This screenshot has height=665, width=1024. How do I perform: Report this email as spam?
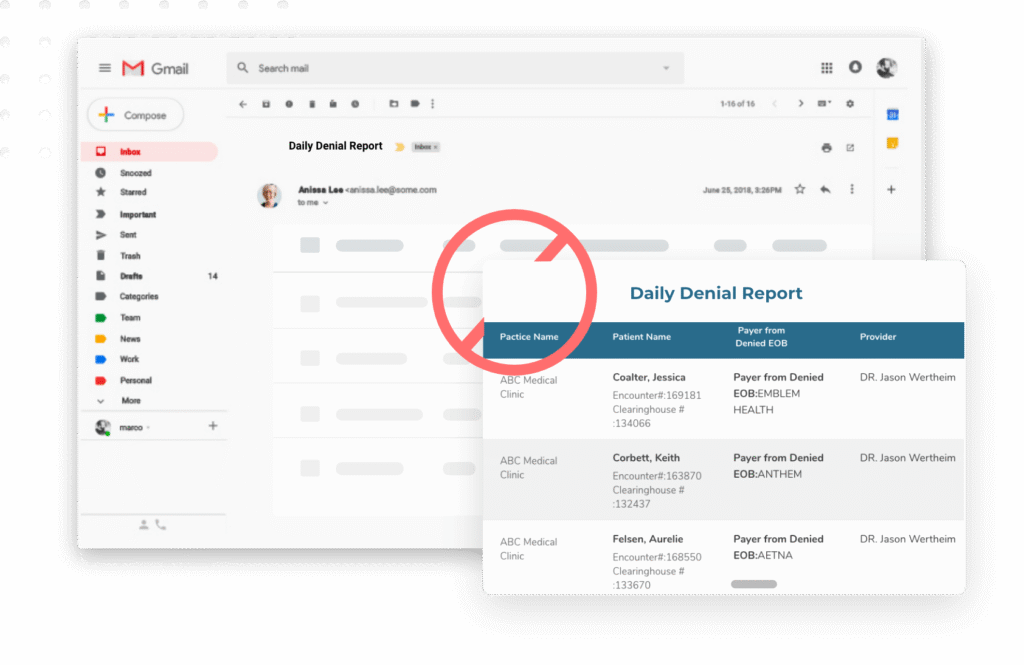(289, 104)
